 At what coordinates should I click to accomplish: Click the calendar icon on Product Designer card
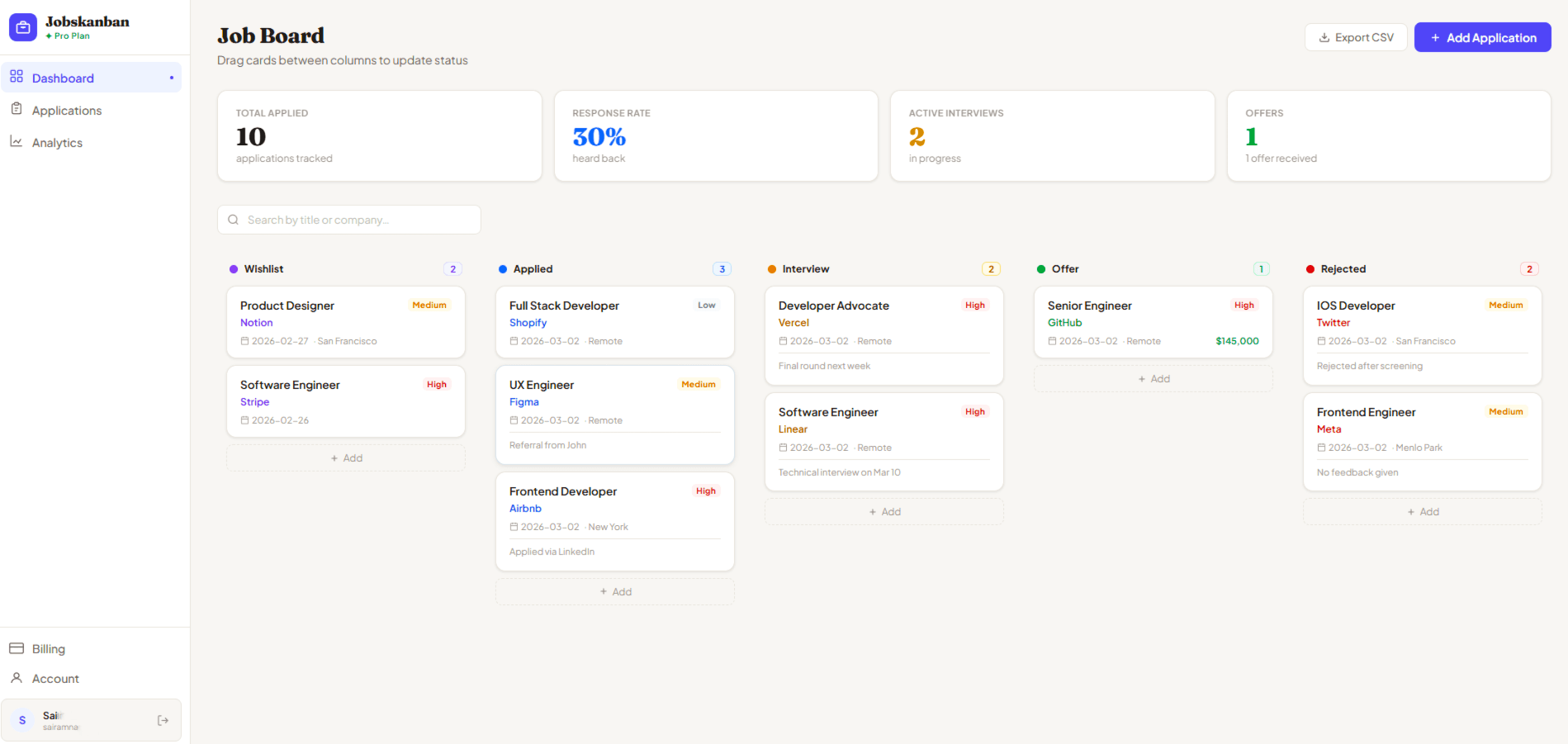244,340
